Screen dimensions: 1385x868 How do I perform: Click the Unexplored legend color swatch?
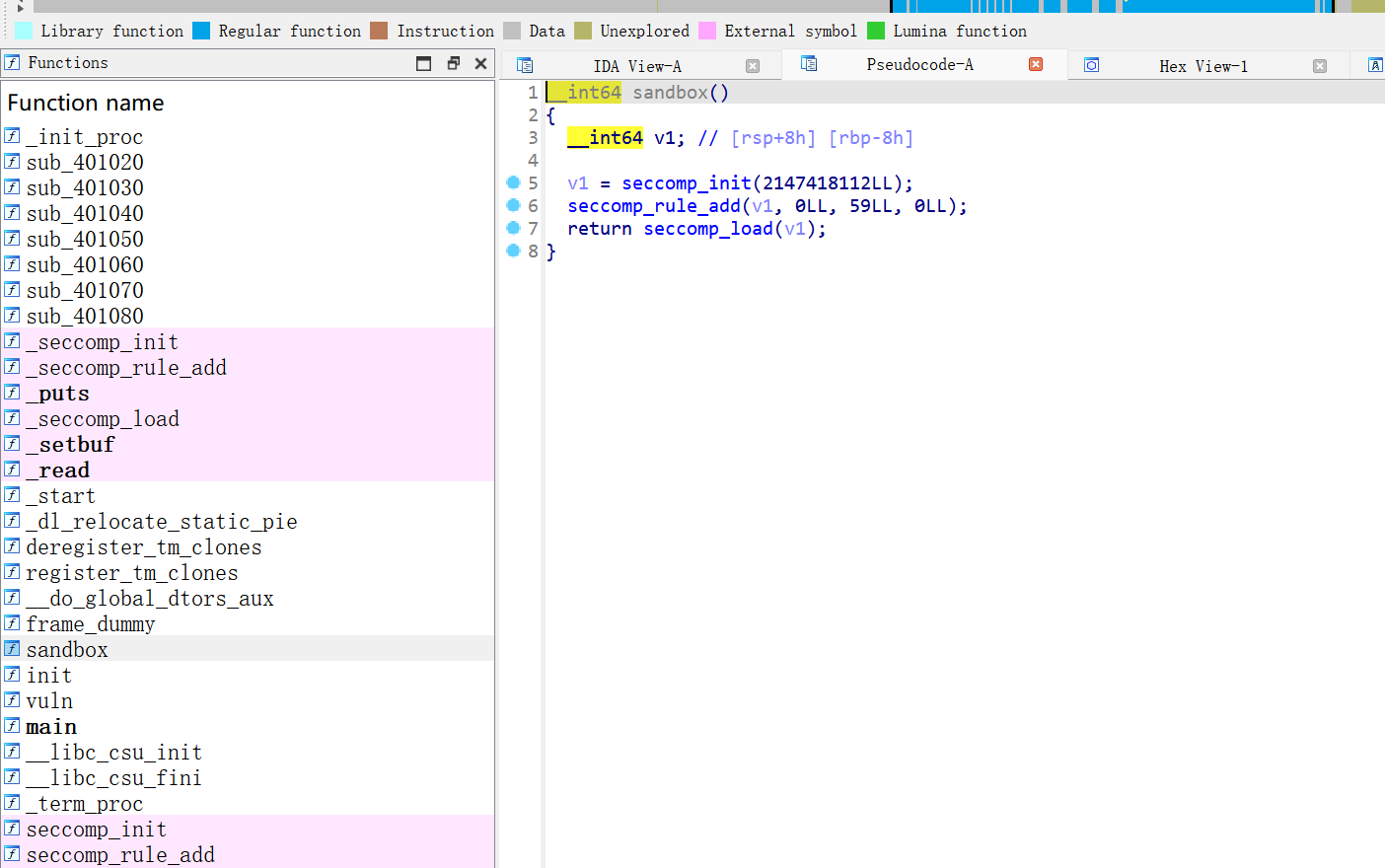click(x=583, y=31)
